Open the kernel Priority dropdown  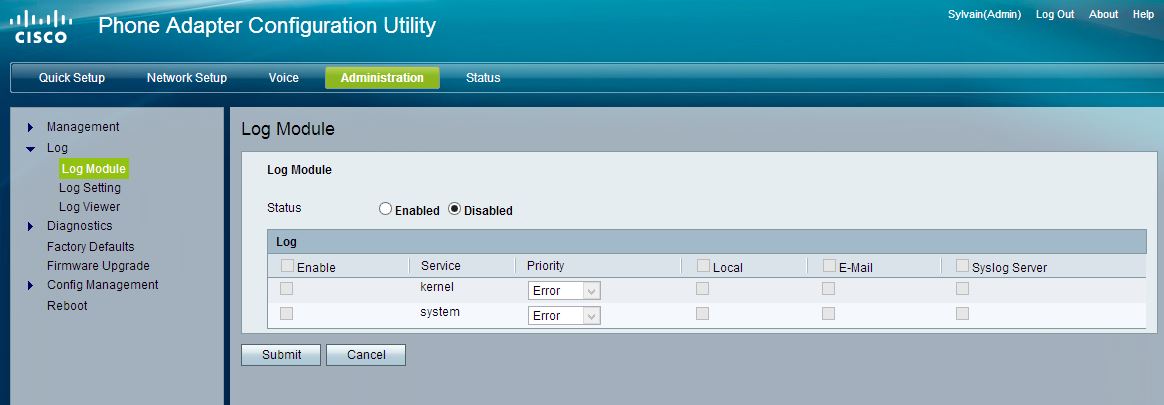pyautogui.click(x=564, y=291)
